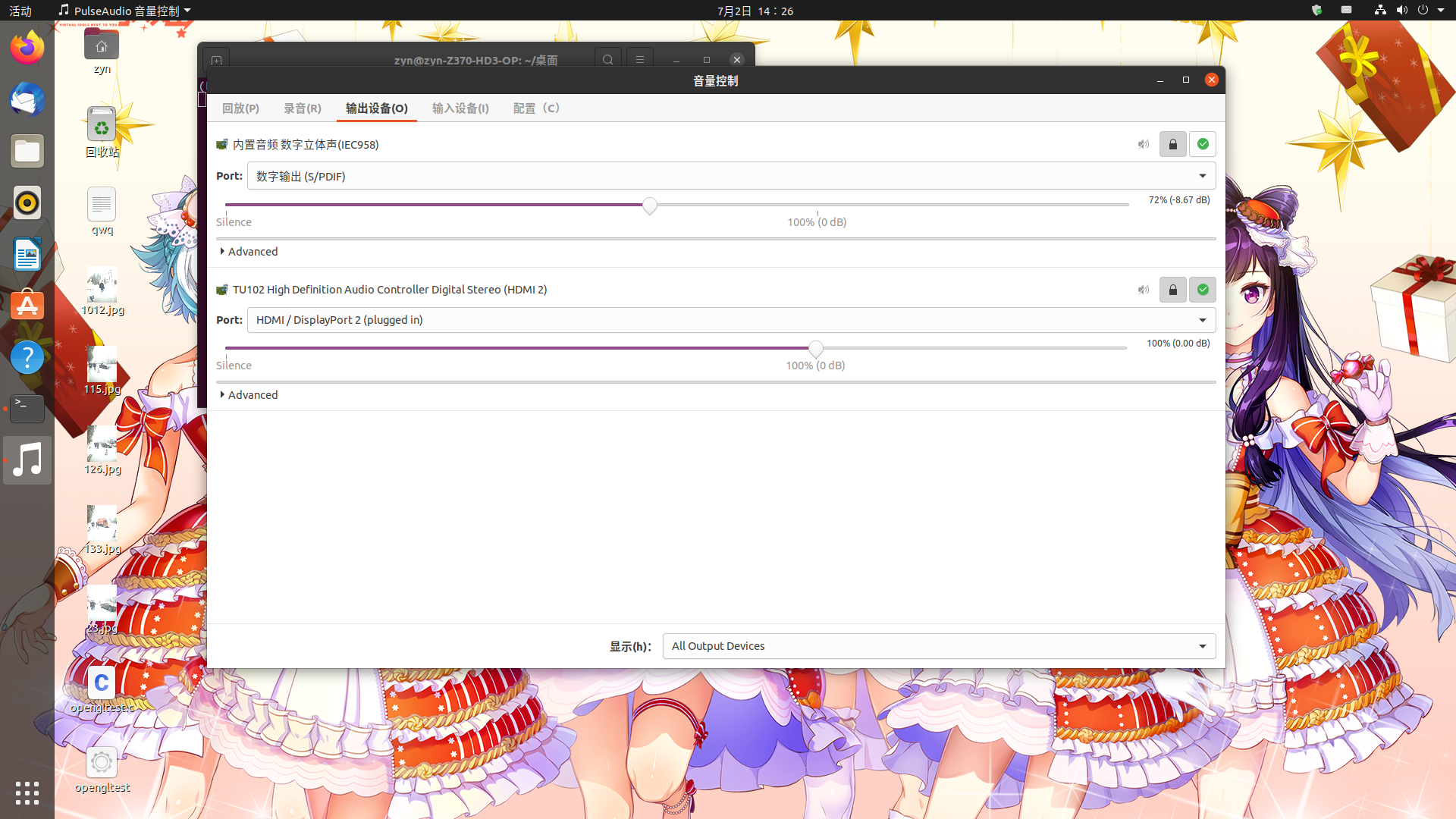This screenshot has width=1456, height=819.
Task: Open the S/PDIF port dropdown
Action: click(731, 176)
